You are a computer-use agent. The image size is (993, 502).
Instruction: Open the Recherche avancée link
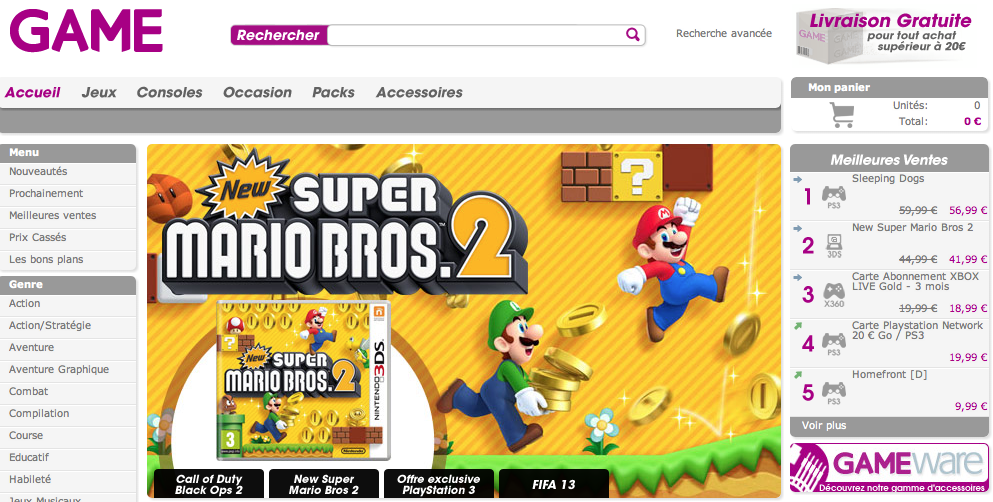pyautogui.click(x=724, y=34)
